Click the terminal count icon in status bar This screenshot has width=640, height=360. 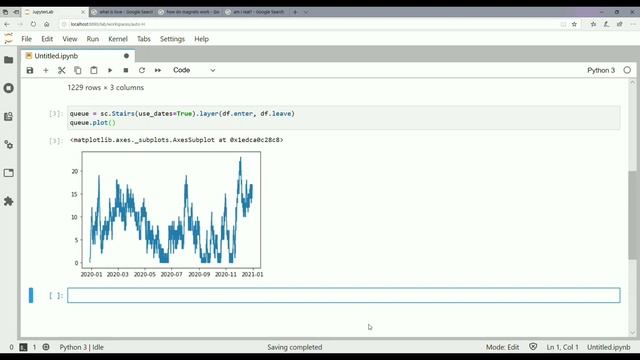[x=23, y=347]
